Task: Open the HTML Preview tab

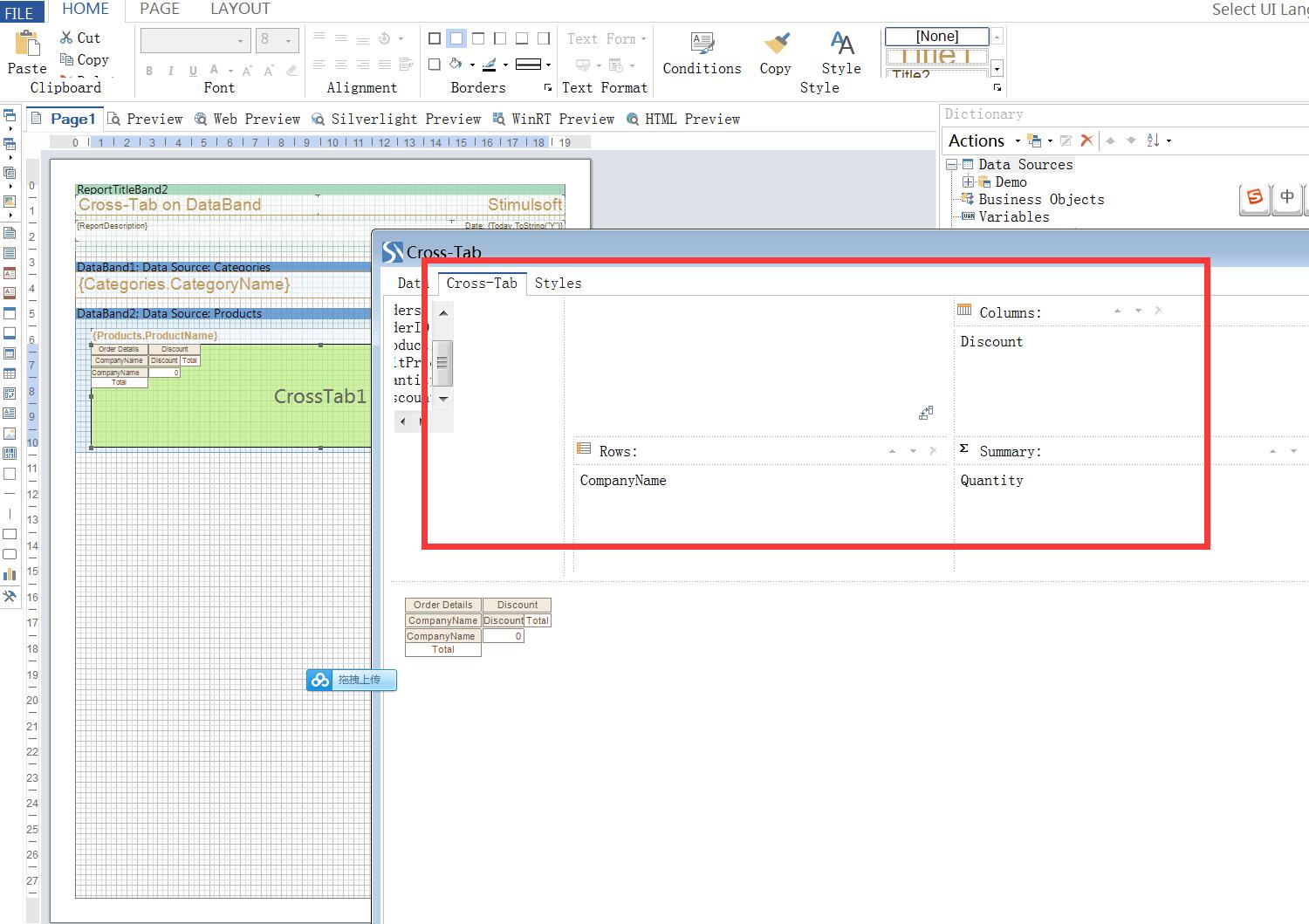Action: click(683, 119)
